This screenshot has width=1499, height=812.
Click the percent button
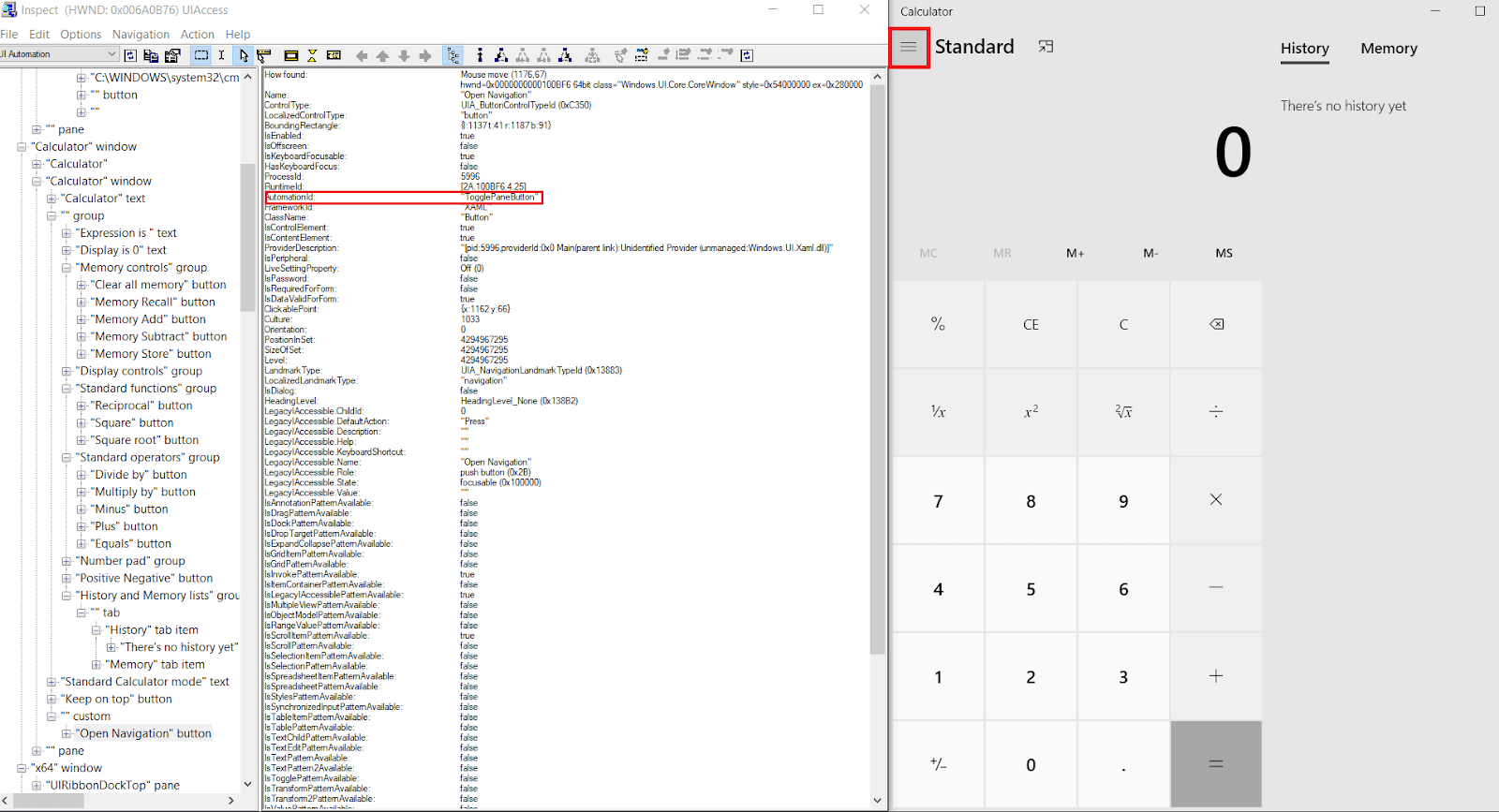pos(938,325)
